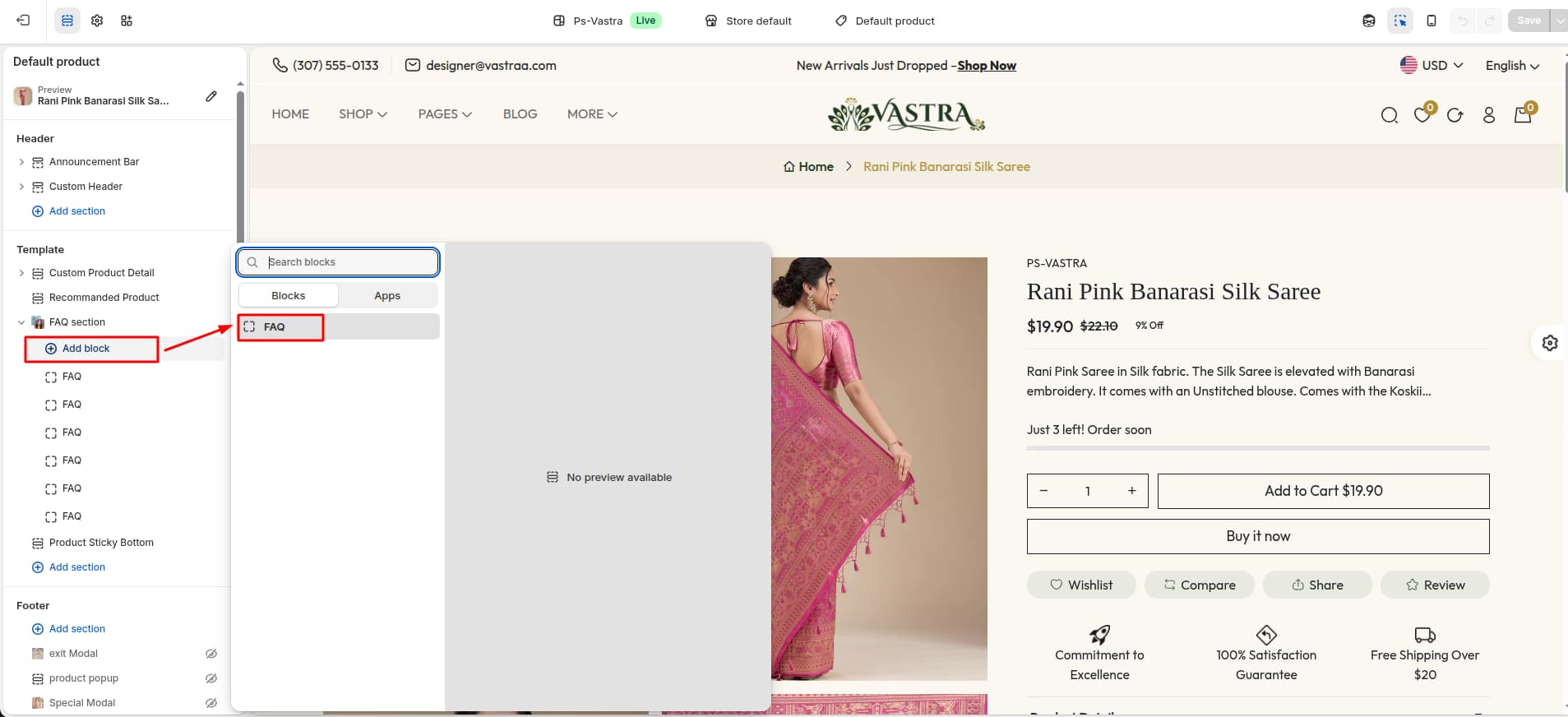Open the Sections panel icon
1568x717 pixels.
[x=67, y=21]
